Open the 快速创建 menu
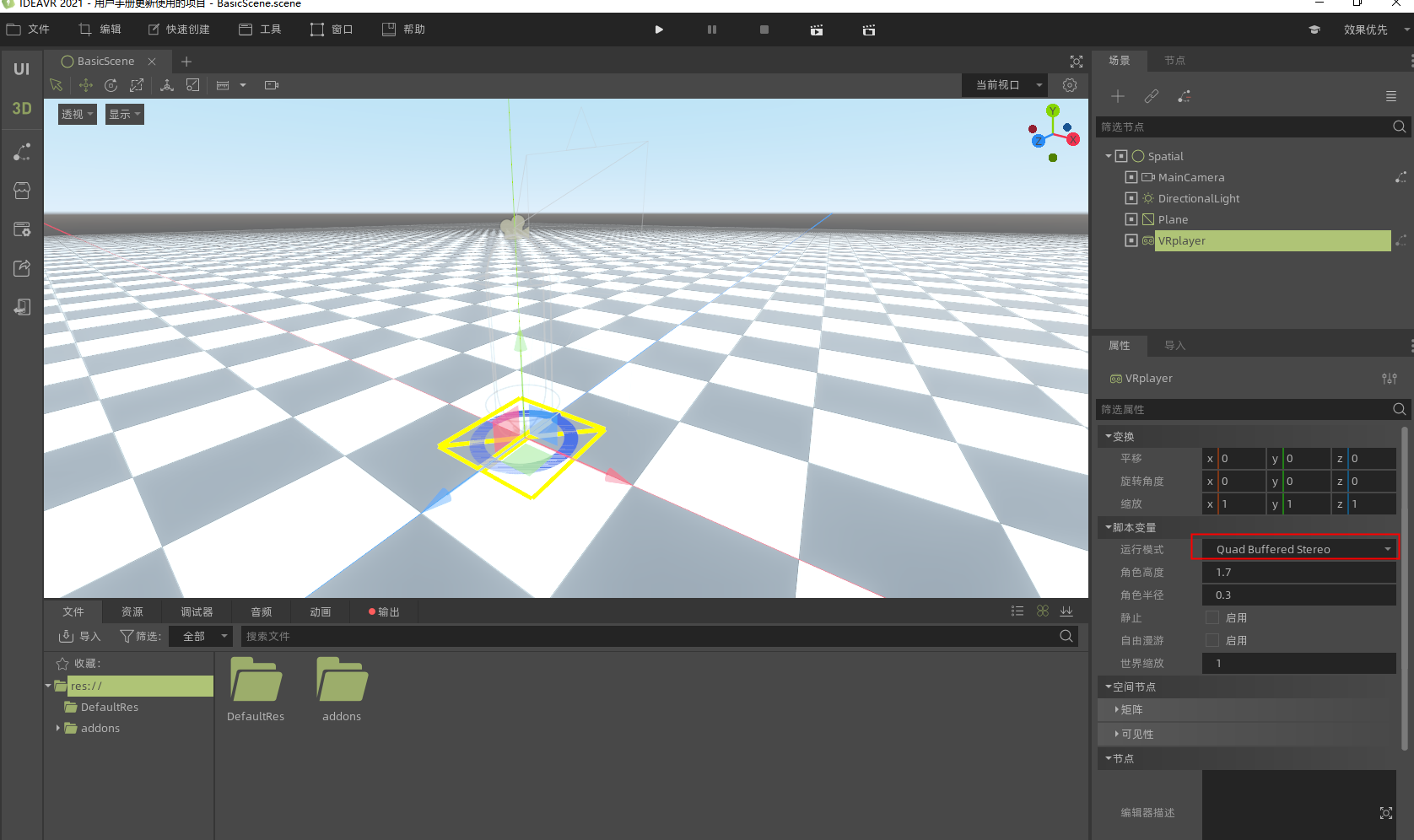The height and width of the screenshot is (840, 1414). tap(179, 30)
